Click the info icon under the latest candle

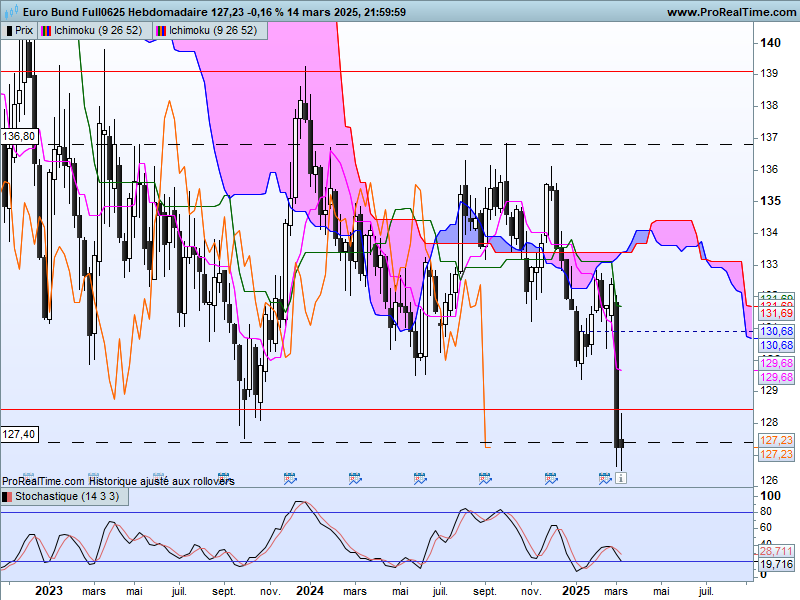(x=621, y=478)
